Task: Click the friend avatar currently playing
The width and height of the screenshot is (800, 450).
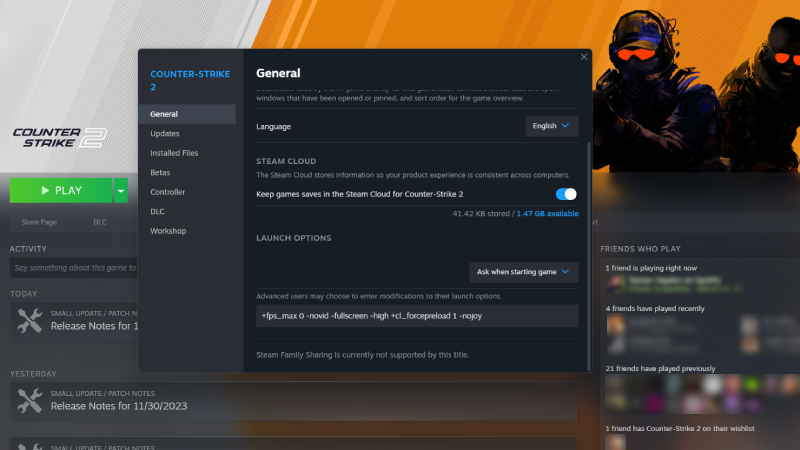Action: click(x=615, y=284)
